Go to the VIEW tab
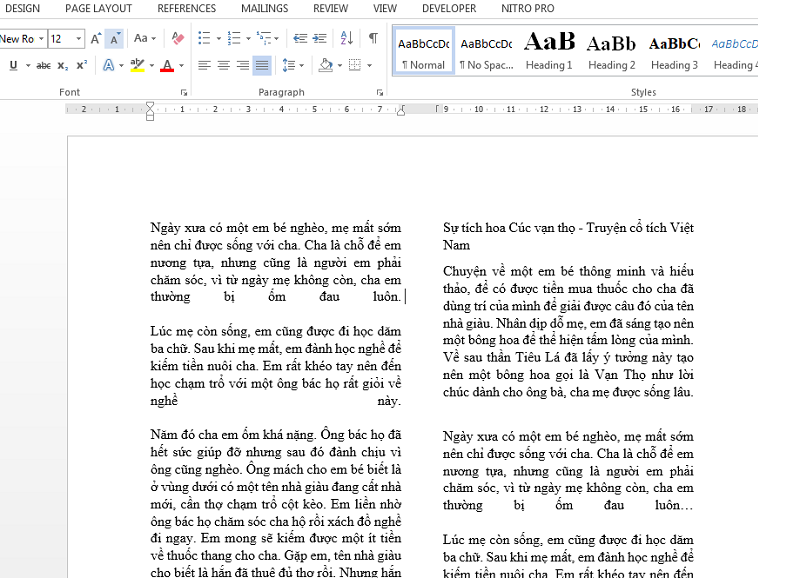This screenshot has height=580, width=801. click(x=385, y=9)
